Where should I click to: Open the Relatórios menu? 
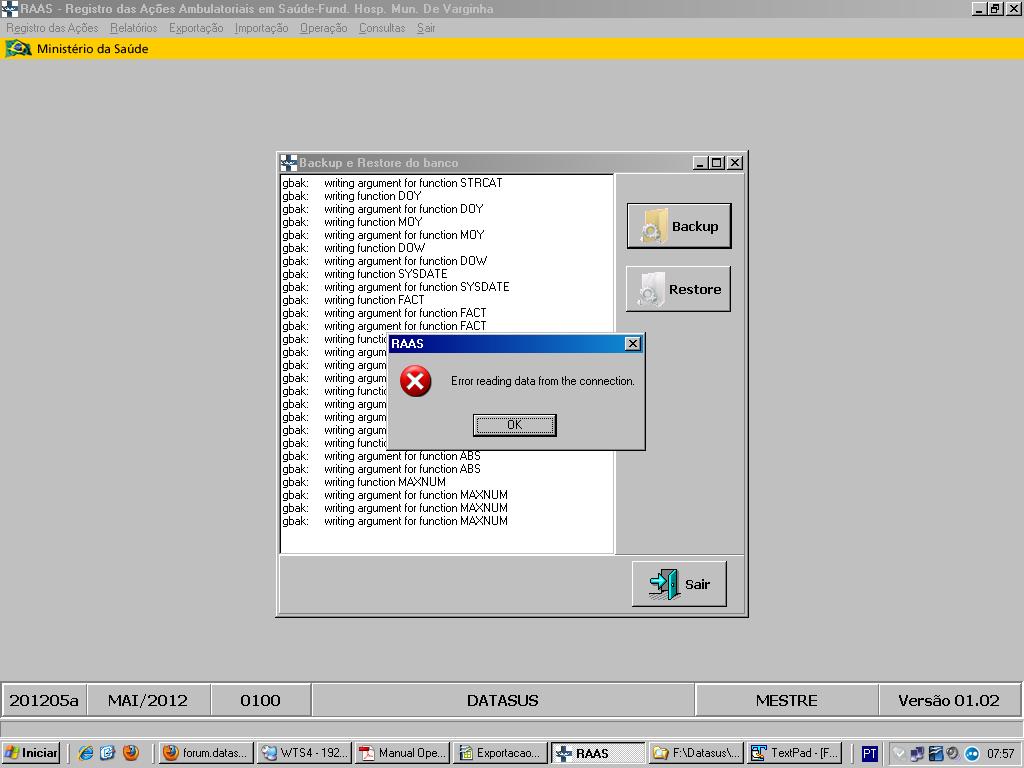133,28
